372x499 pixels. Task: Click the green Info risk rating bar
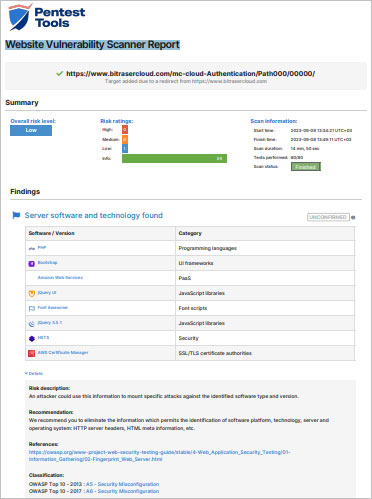[x=174, y=158]
